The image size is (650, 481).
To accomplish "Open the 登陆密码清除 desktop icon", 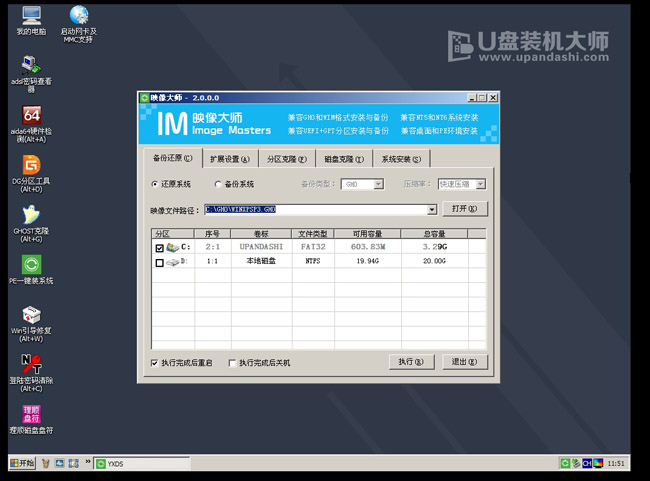I will pyautogui.click(x=32, y=373).
